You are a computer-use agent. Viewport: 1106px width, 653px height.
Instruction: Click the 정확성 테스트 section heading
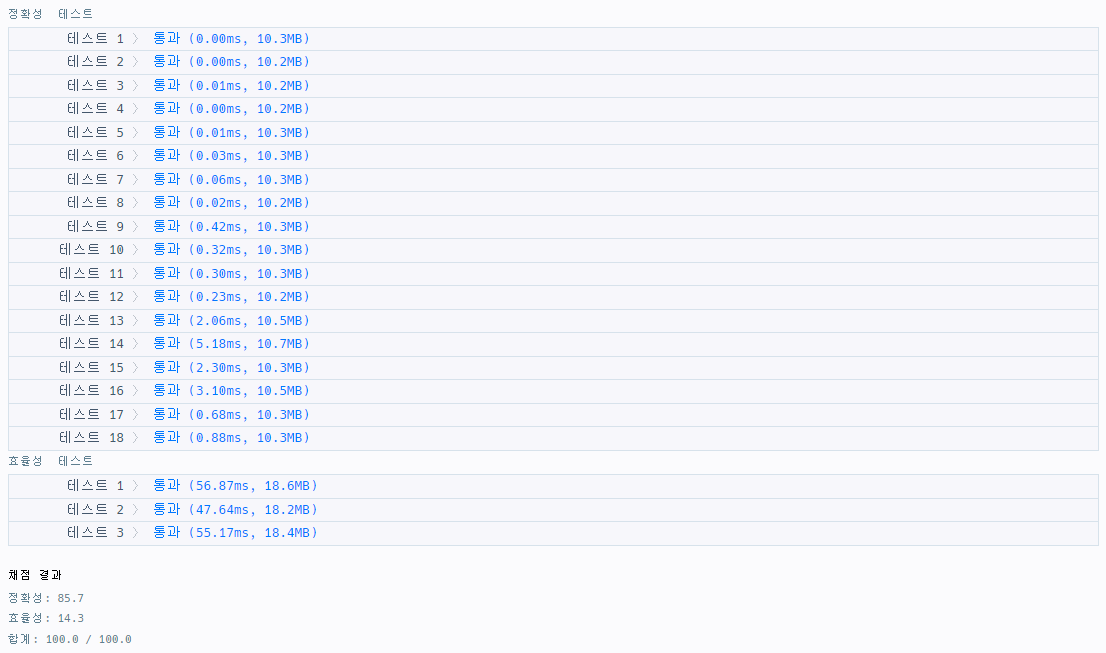50,14
